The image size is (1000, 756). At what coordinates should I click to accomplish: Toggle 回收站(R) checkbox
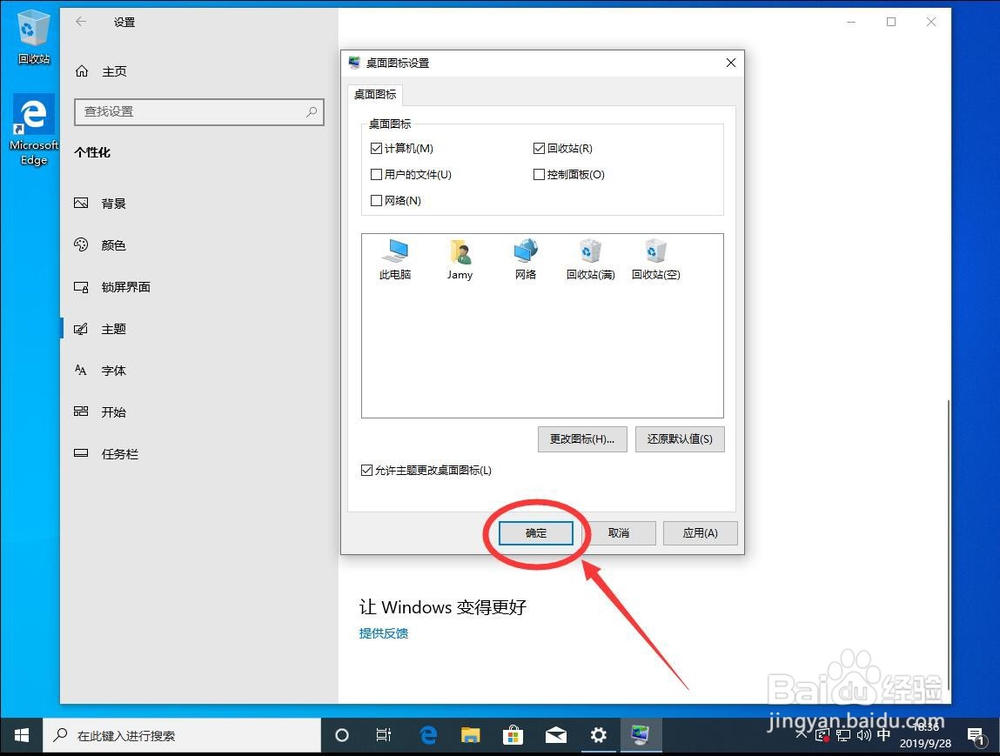click(x=539, y=148)
